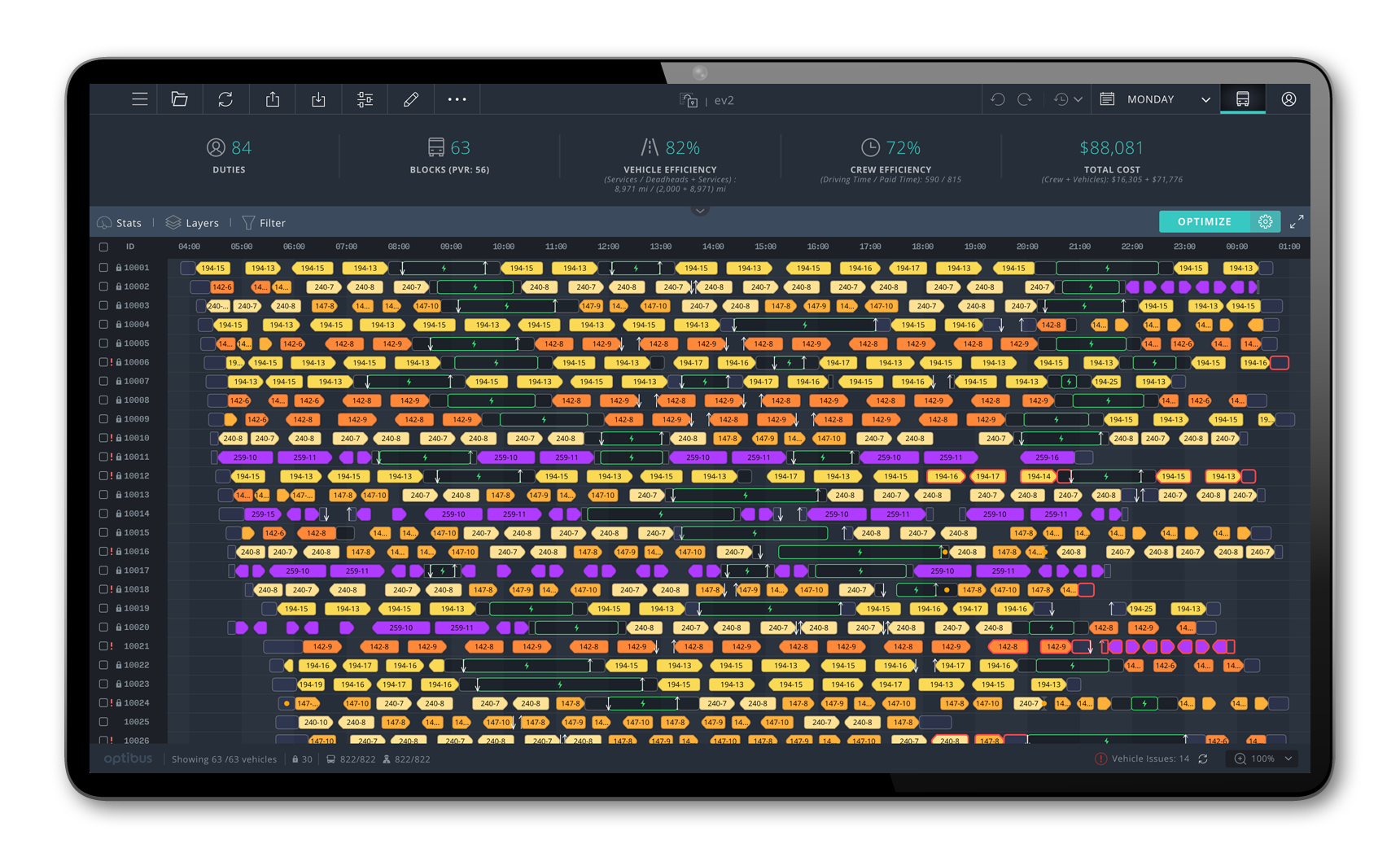Click the undo arrow icon
The height and width of the screenshot is (857, 1400).
pos(998,99)
